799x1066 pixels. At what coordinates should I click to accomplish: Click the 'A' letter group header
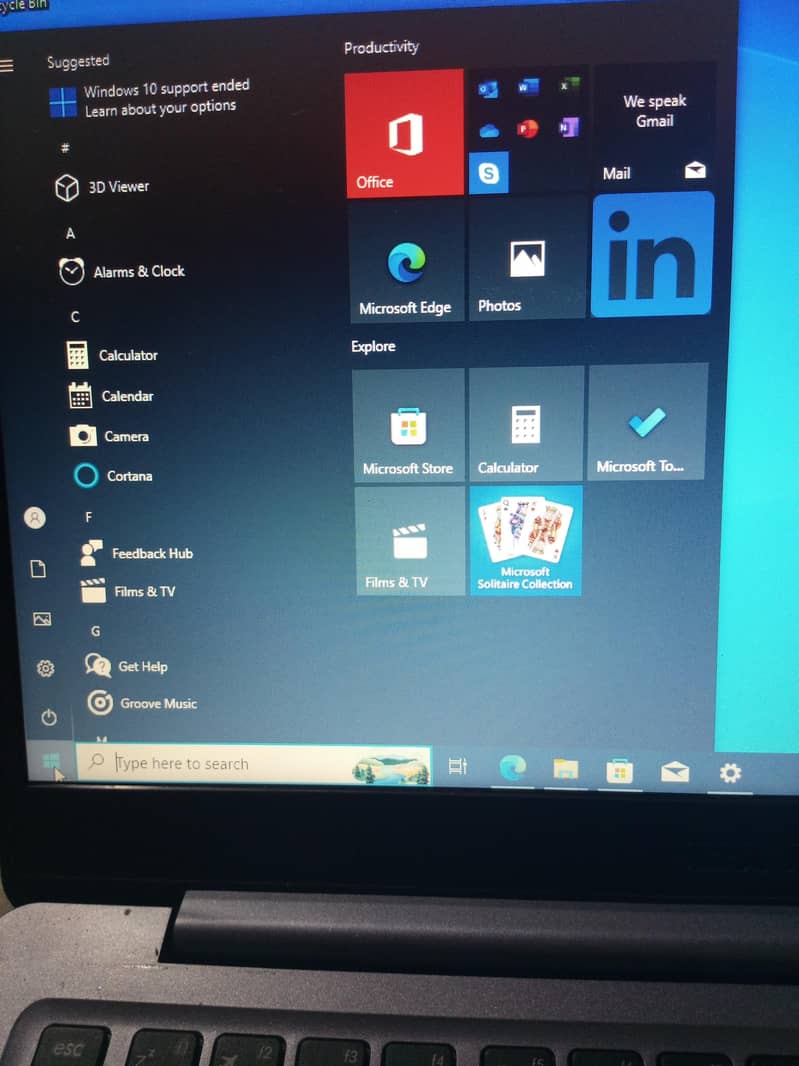tap(70, 234)
